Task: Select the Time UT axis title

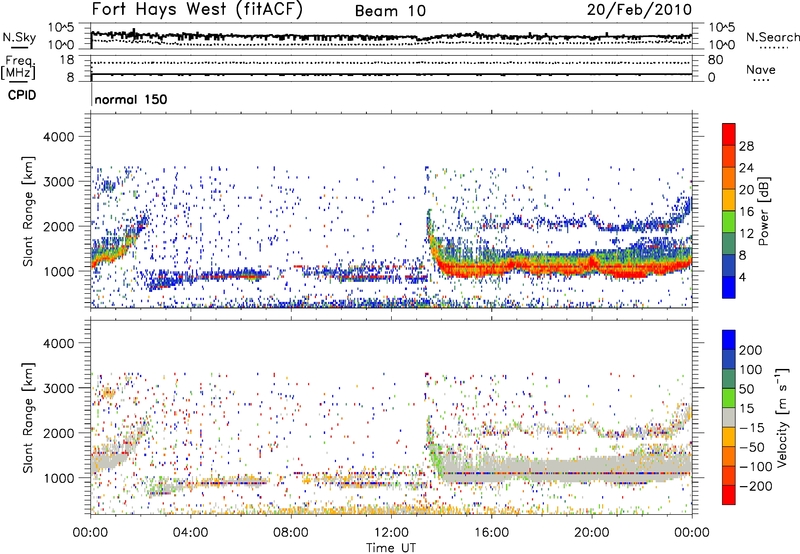Action: pyautogui.click(x=390, y=548)
